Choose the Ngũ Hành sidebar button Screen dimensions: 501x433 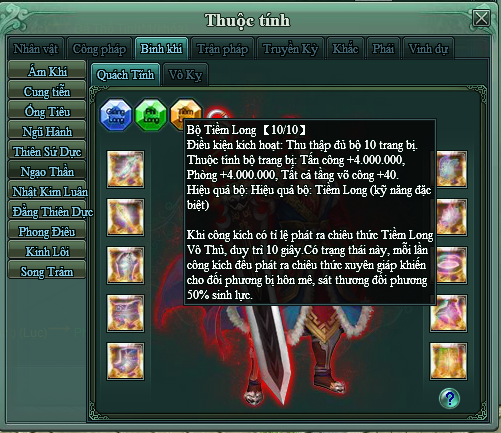47,131
